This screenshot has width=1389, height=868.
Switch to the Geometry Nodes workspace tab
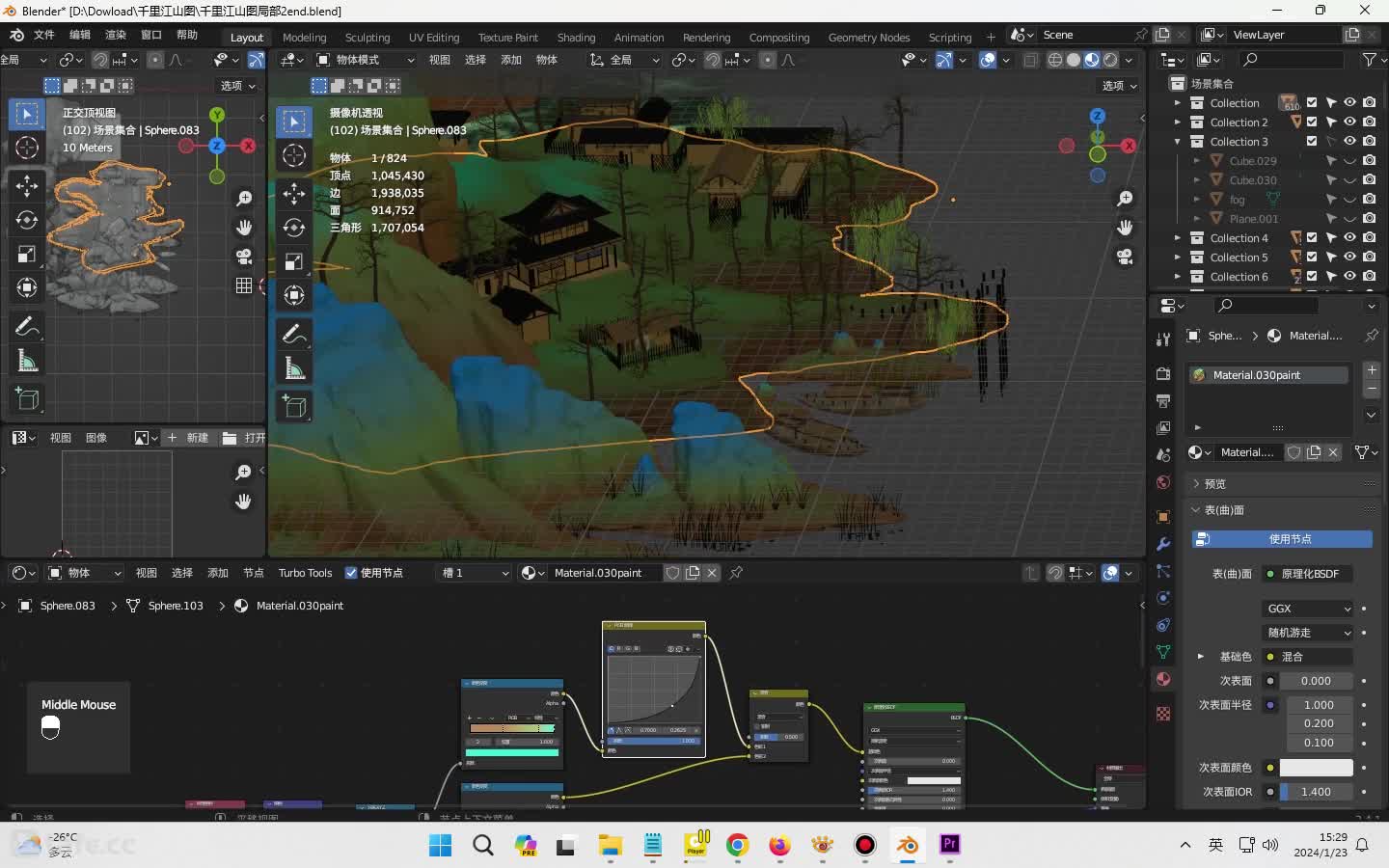click(x=869, y=37)
